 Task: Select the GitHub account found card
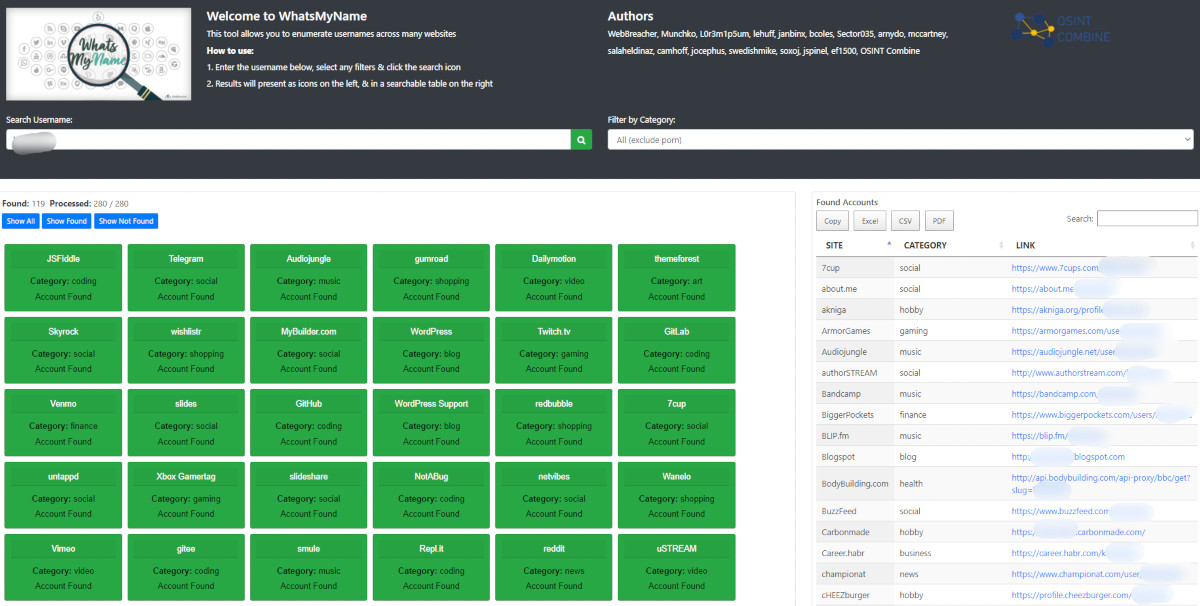(309, 422)
